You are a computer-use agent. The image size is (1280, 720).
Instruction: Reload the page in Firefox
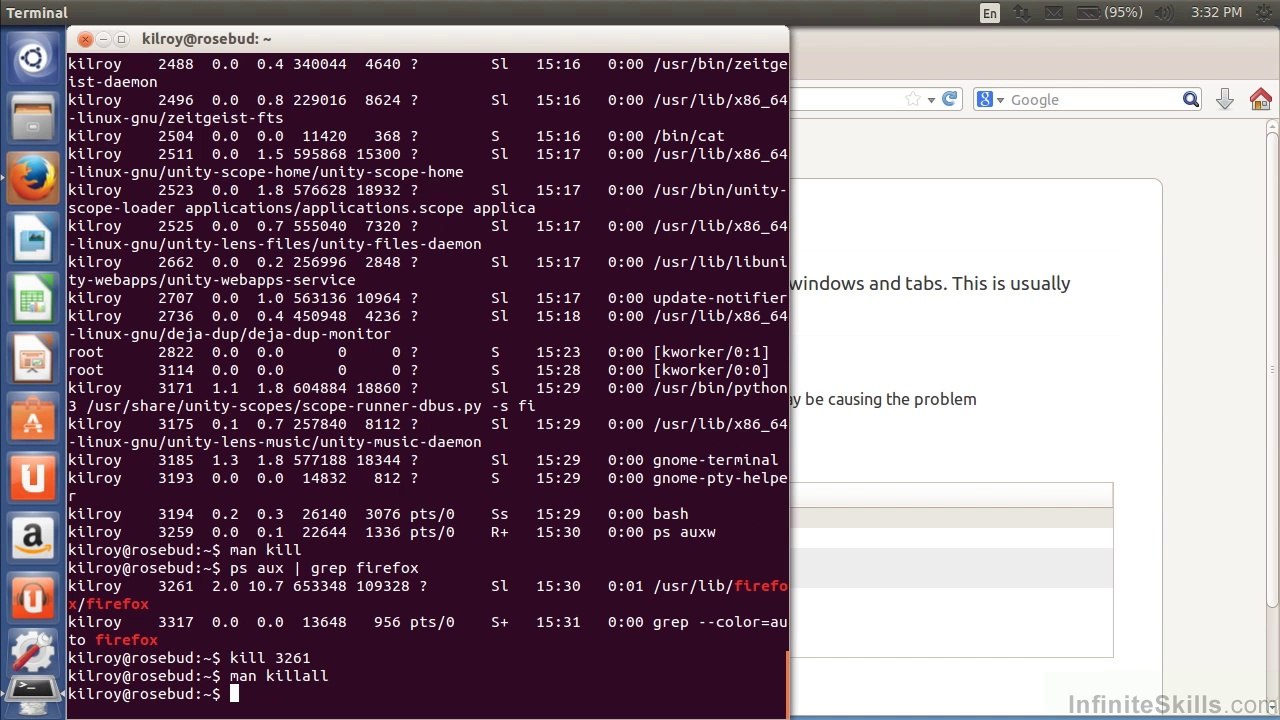950,99
